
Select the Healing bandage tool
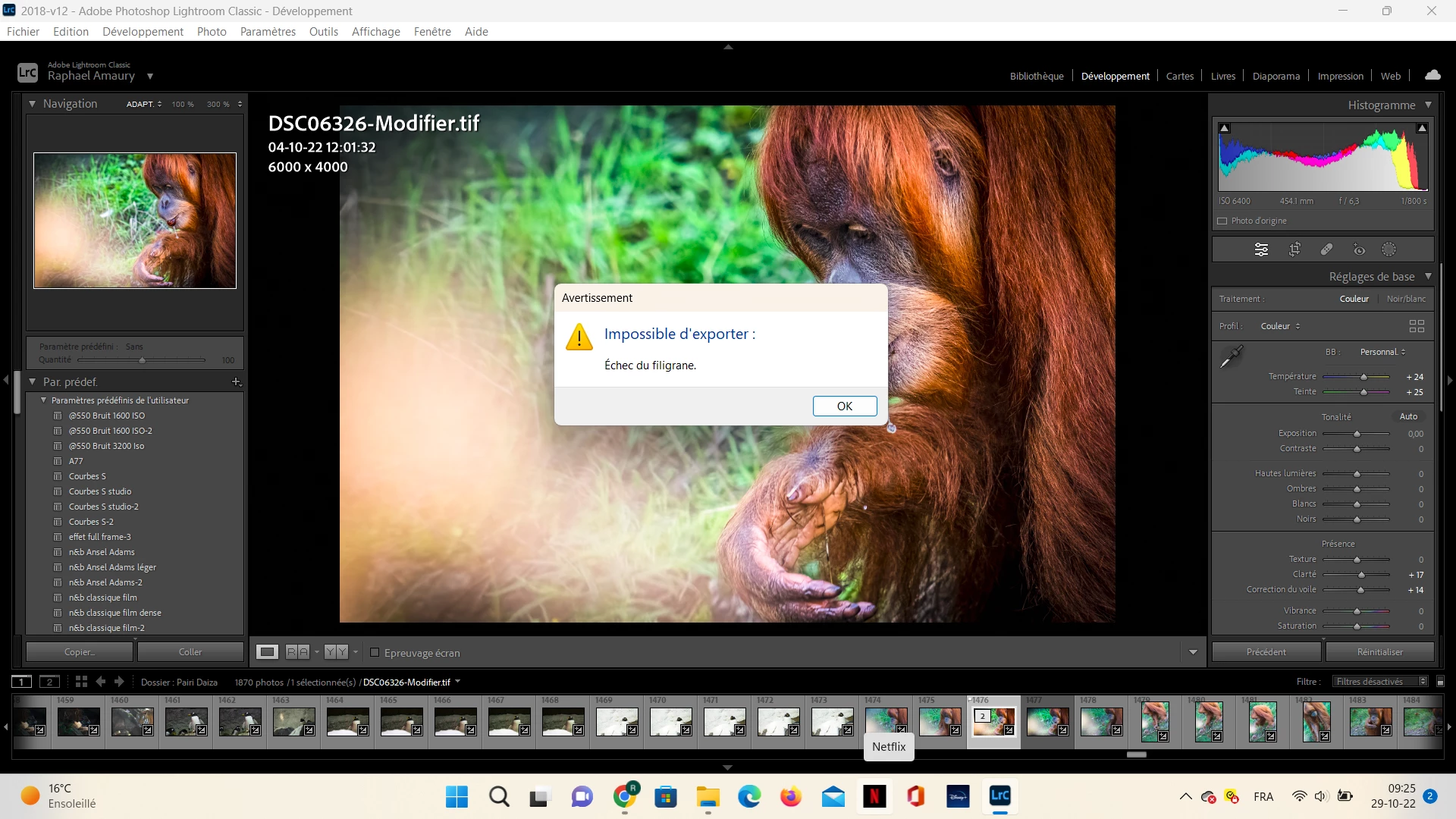[1326, 249]
